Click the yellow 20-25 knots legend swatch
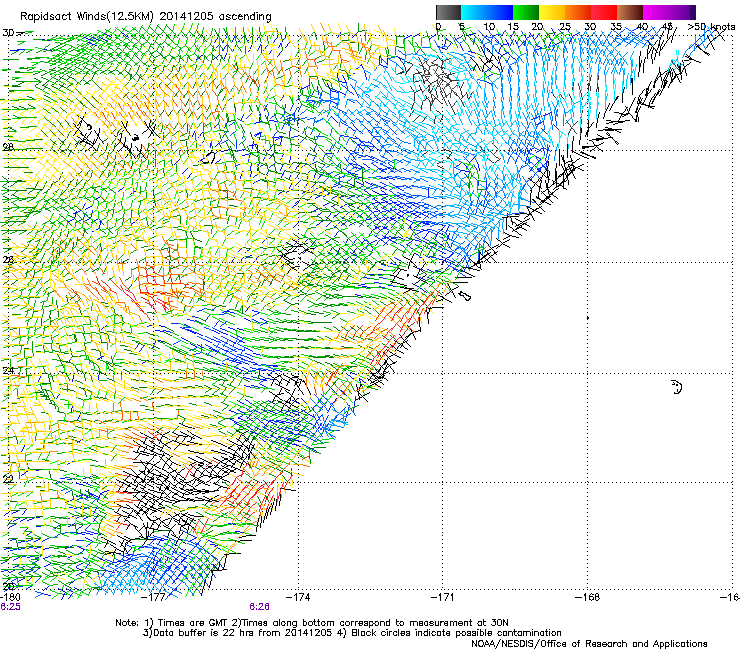Image resolution: width=740 pixels, height=650 pixels. point(552,12)
